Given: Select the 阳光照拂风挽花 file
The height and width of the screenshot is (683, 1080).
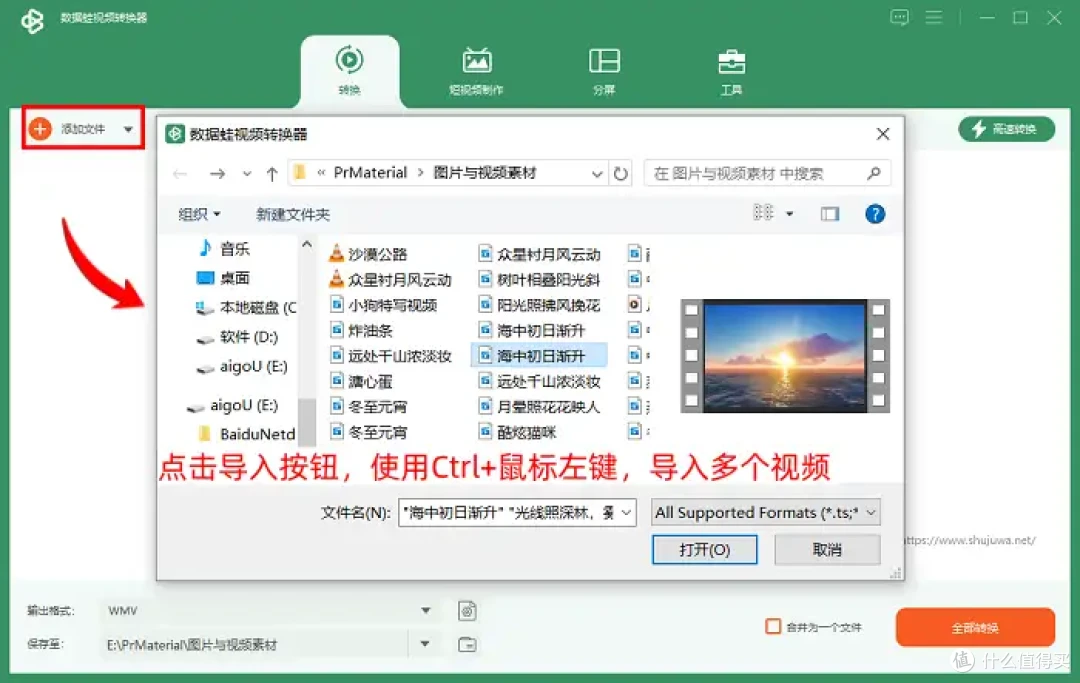Looking at the screenshot, I should 539,305.
